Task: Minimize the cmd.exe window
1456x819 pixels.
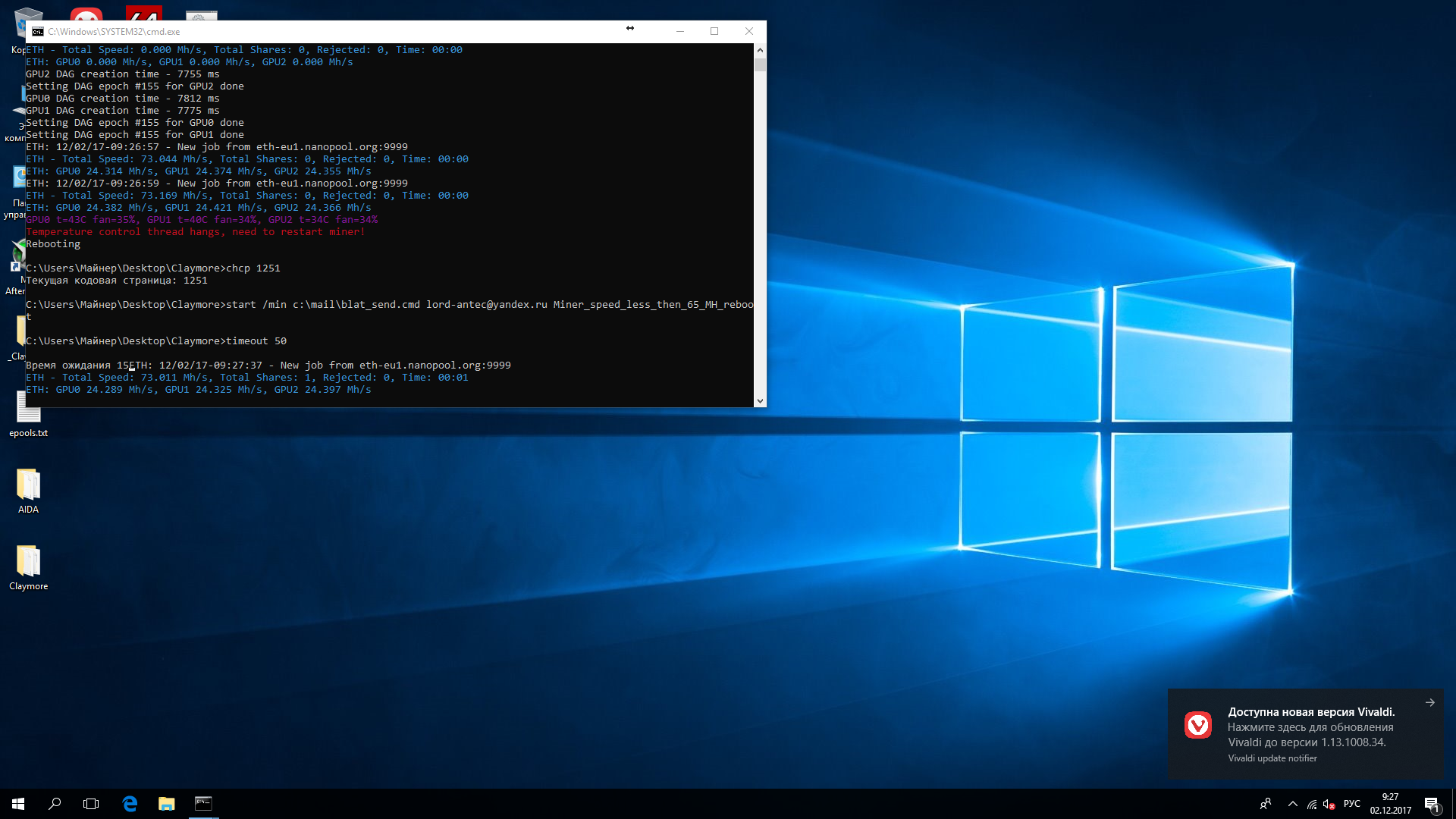Action: (679, 31)
